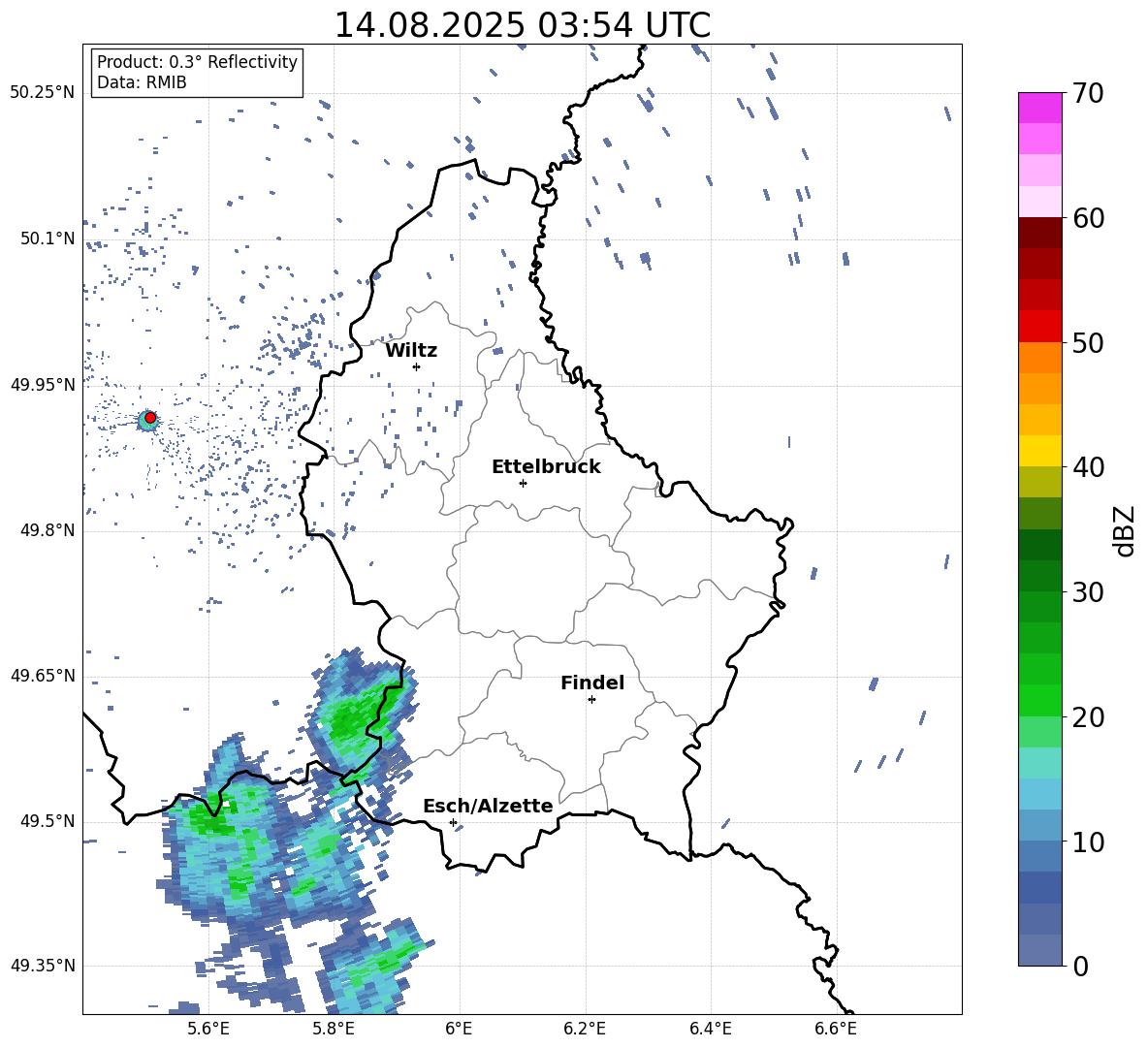The image size is (1148, 1048).
Task: Click the yellow band just above 40 dBZ
Action: coord(1040,451)
